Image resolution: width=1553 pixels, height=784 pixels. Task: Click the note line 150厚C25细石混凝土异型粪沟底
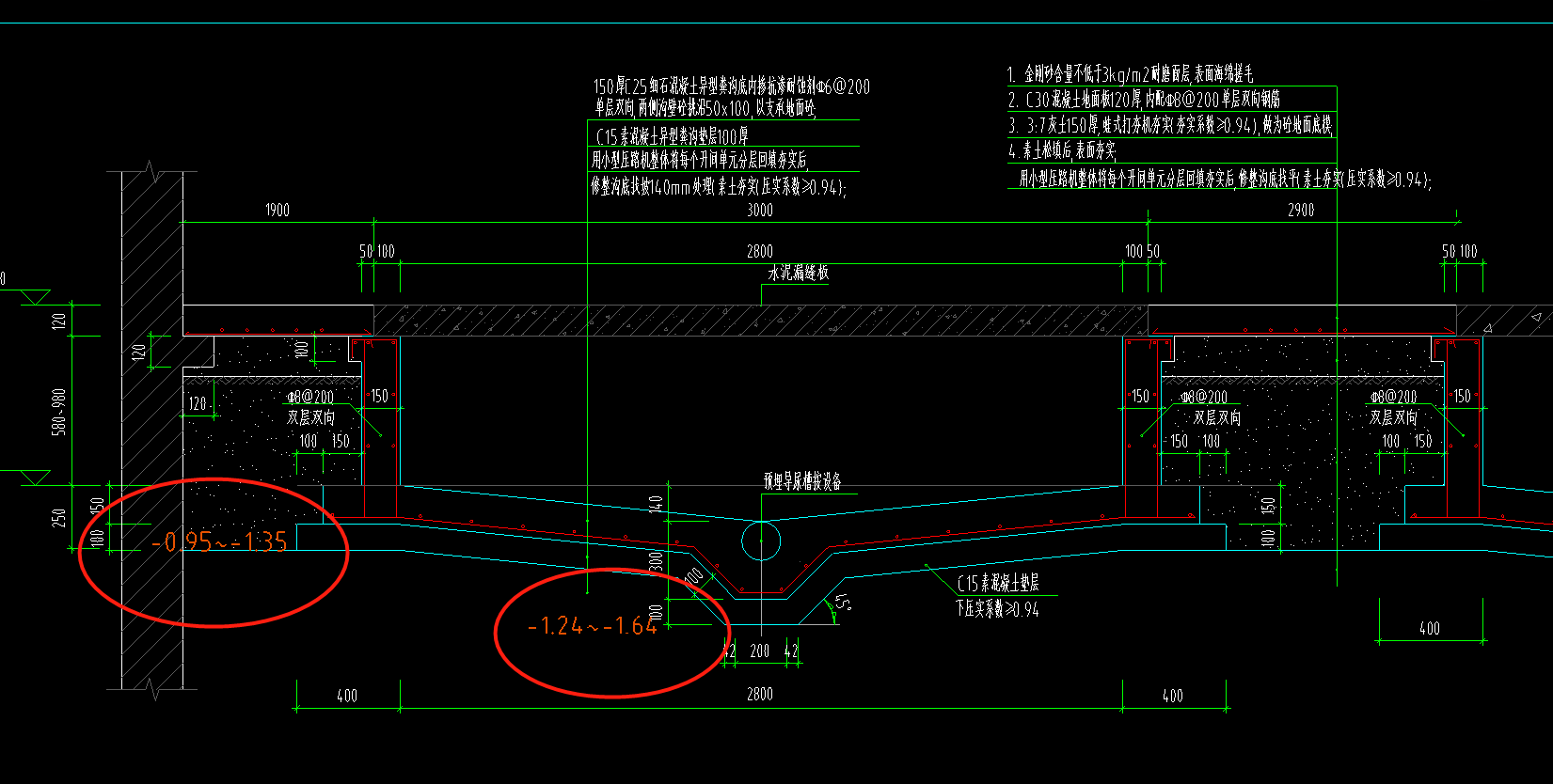pyautogui.click(x=732, y=87)
